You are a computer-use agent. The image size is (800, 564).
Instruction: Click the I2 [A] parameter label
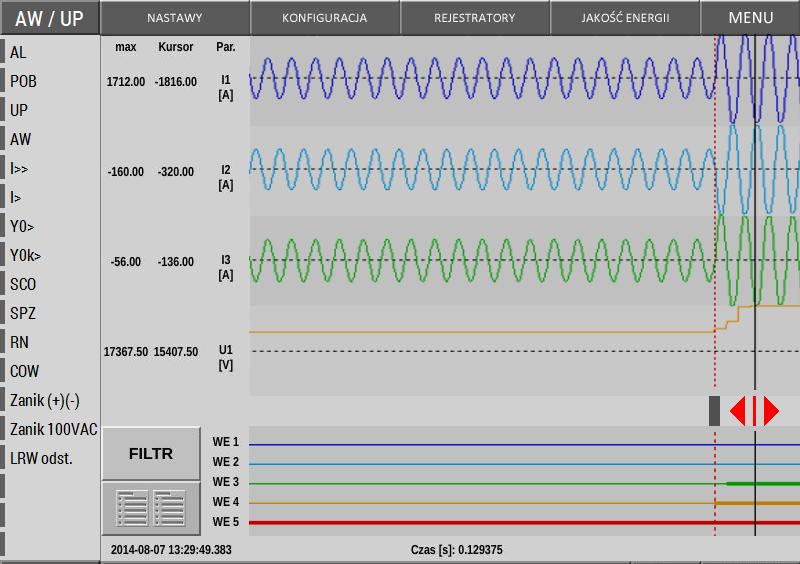pos(226,178)
